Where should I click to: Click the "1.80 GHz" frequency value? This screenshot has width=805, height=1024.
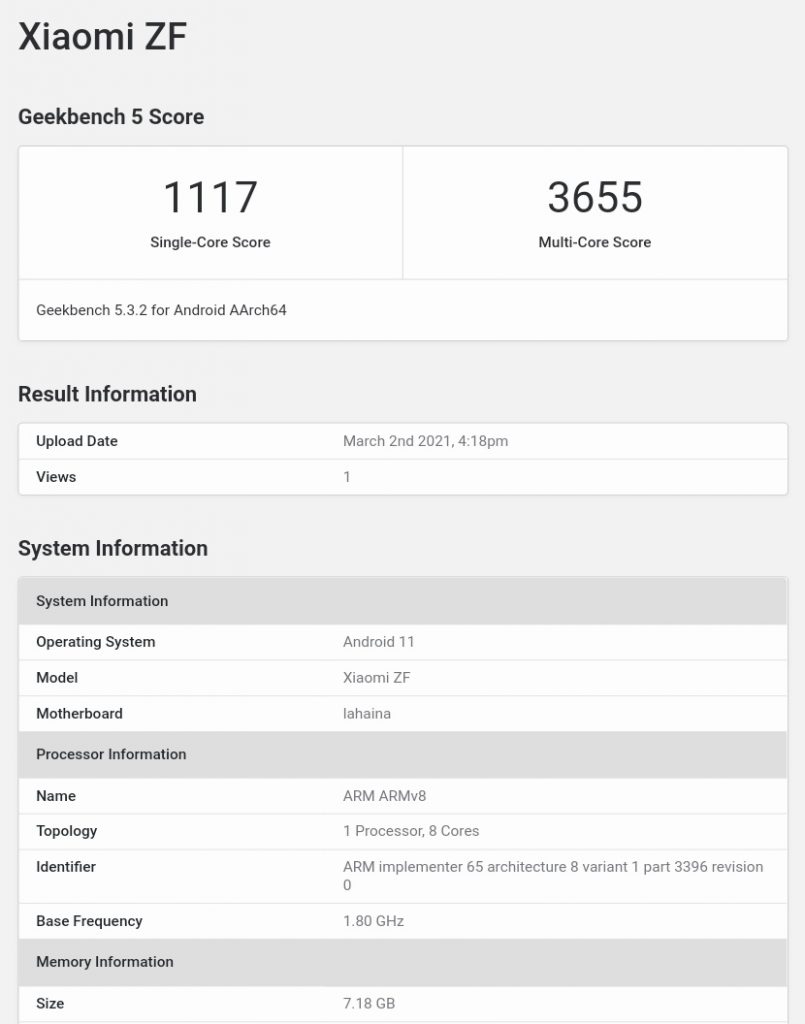pos(373,921)
